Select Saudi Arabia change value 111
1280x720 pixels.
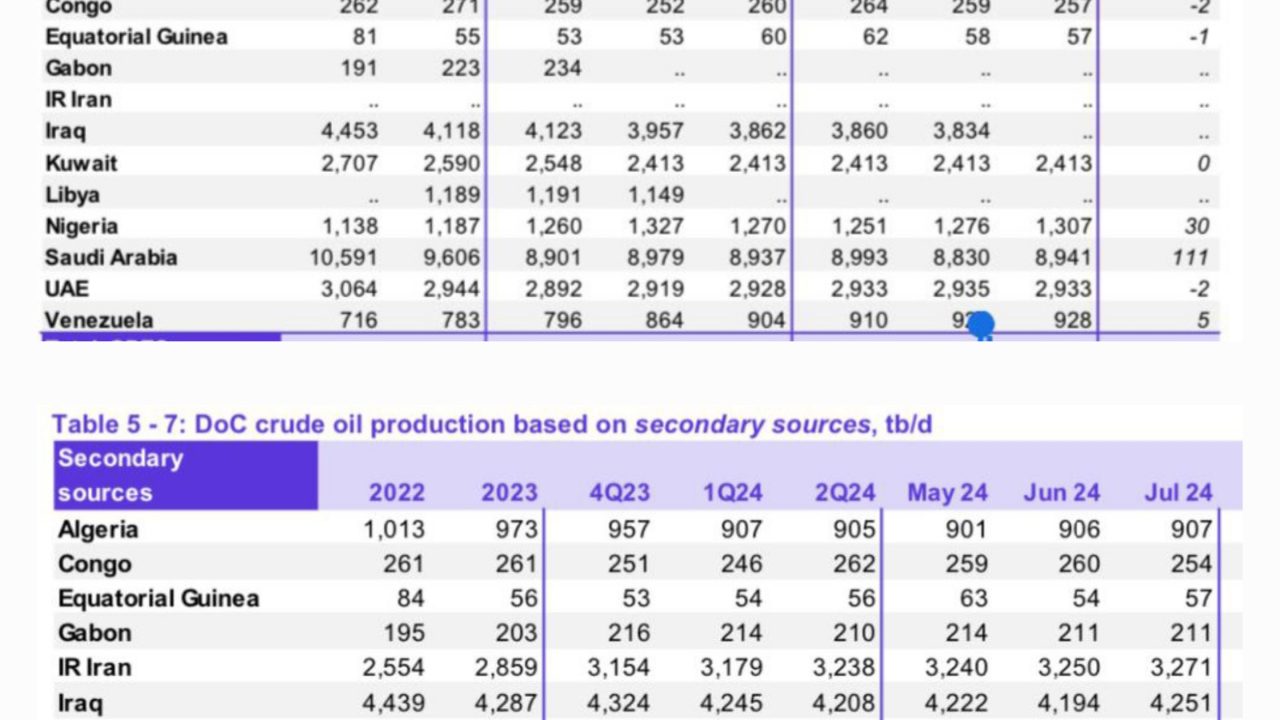coord(1190,258)
